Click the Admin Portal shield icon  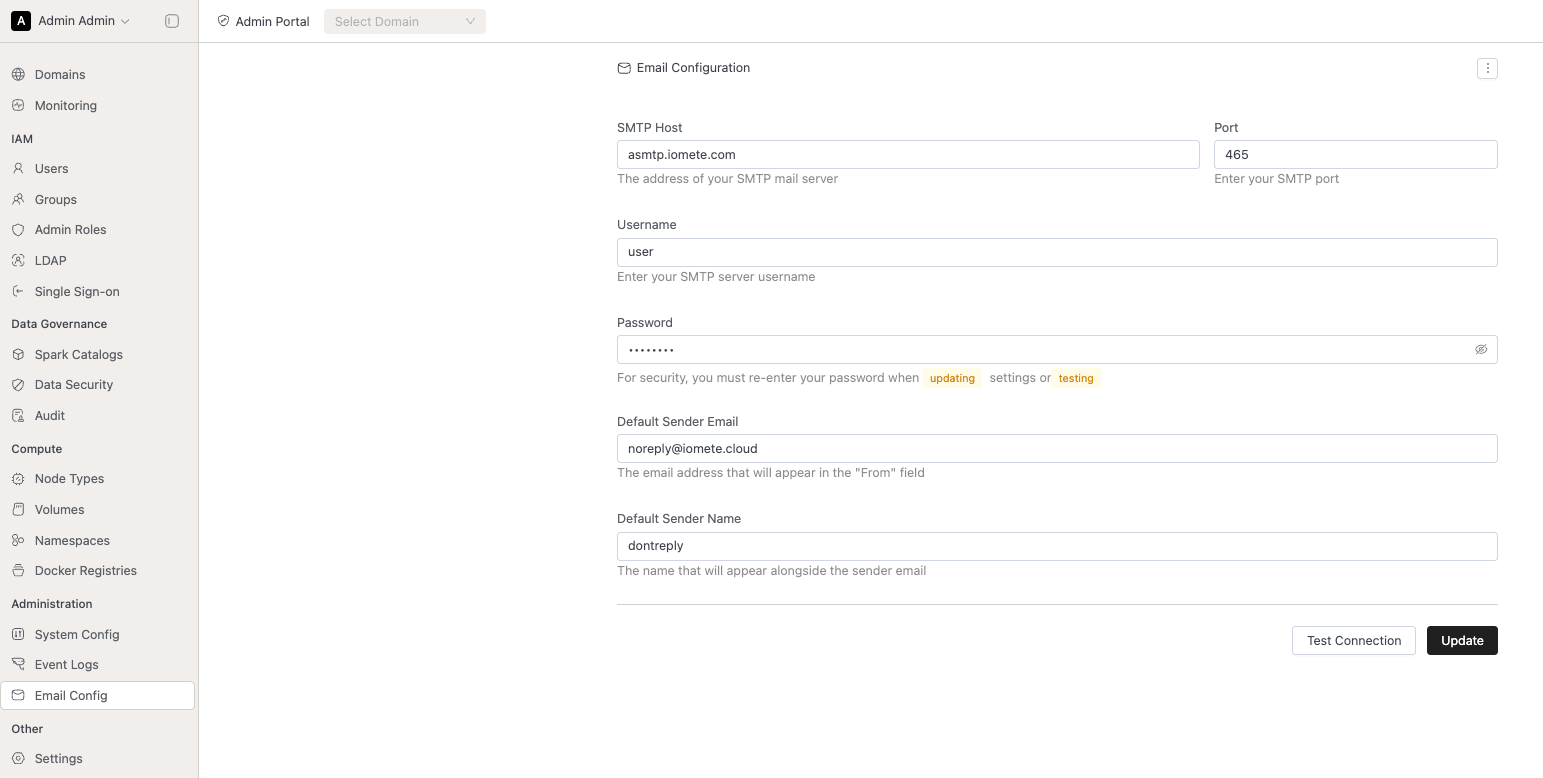[223, 21]
